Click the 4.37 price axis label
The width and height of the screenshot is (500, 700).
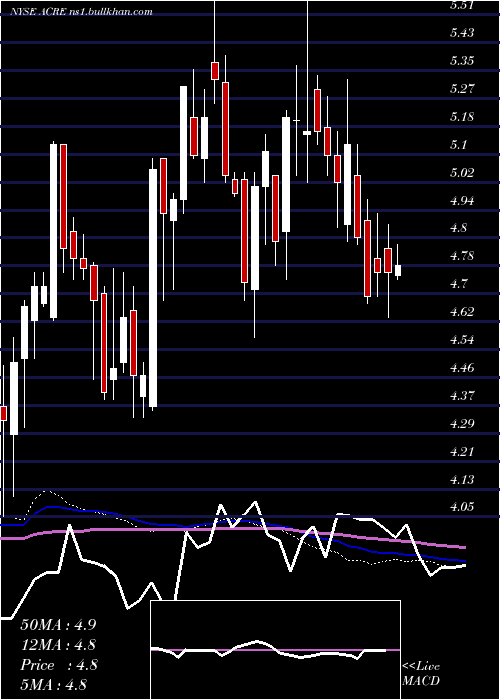click(462, 396)
